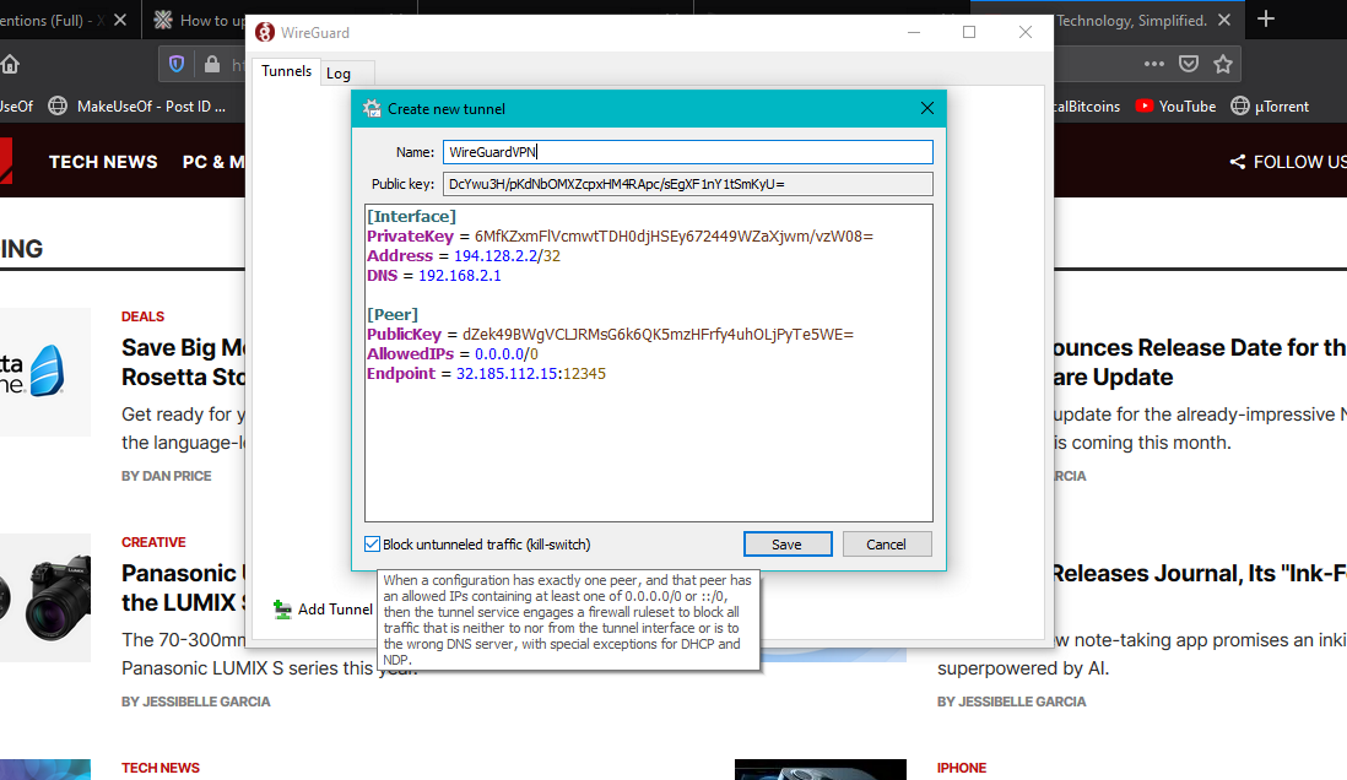
Task: Switch to the Log tab
Action: (339, 73)
